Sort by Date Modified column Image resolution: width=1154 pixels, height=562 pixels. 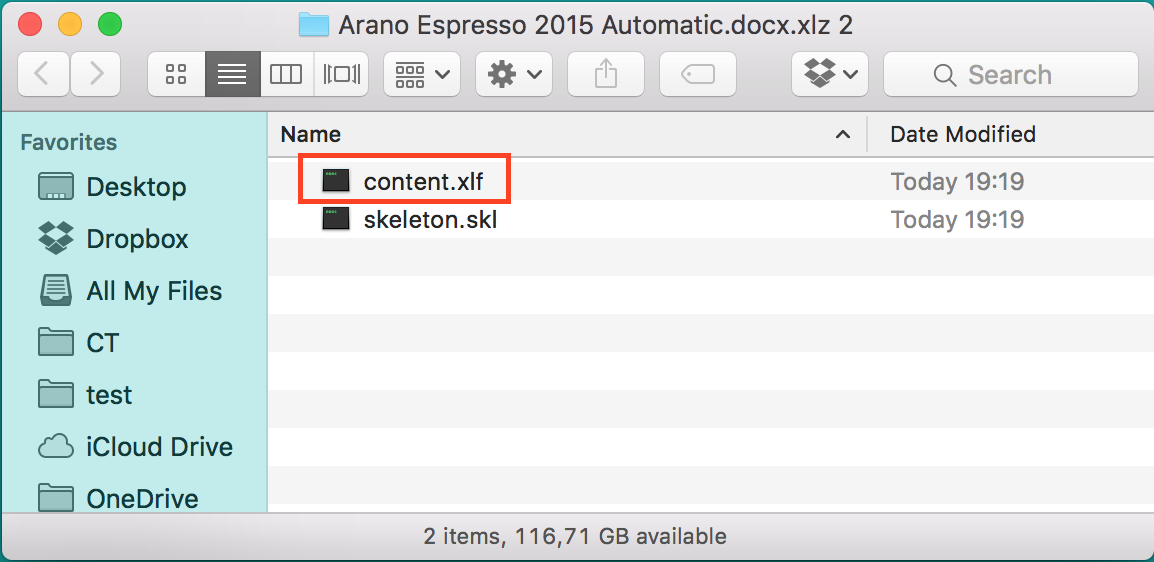962,134
